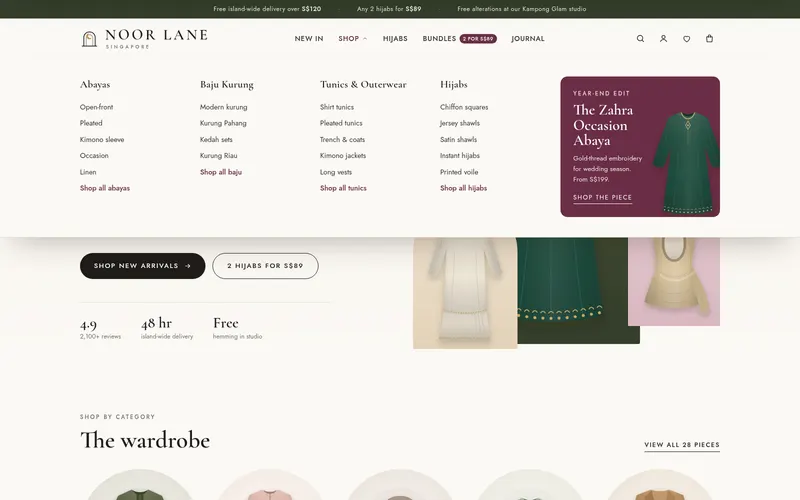Click the white dress hero image

pos(465,293)
